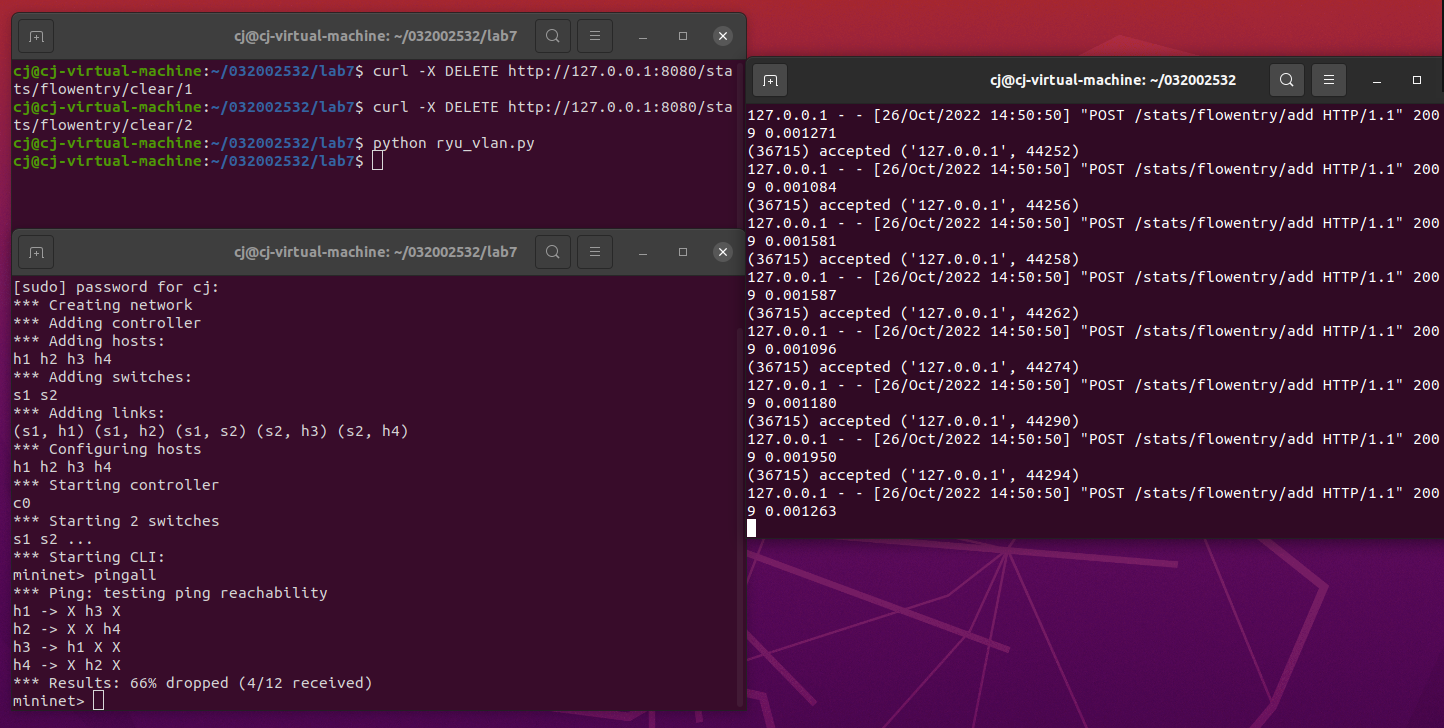Close the mininet terminal window
This screenshot has height=728, width=1444.
(x=723, y=252)
